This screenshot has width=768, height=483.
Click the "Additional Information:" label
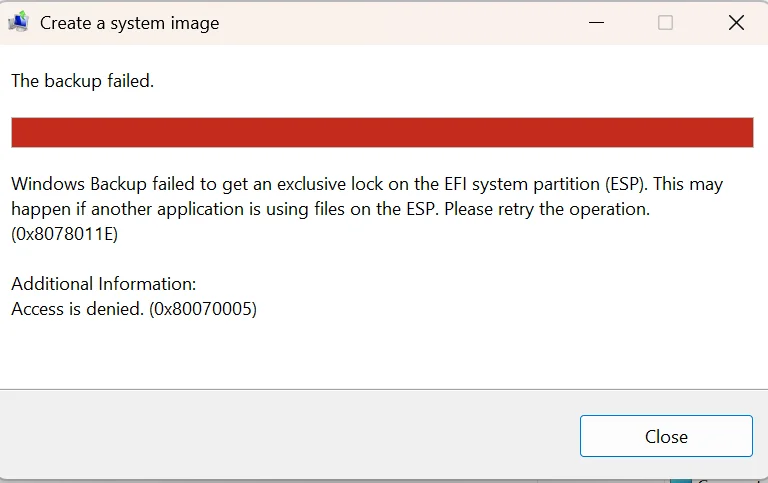point(103,284)
